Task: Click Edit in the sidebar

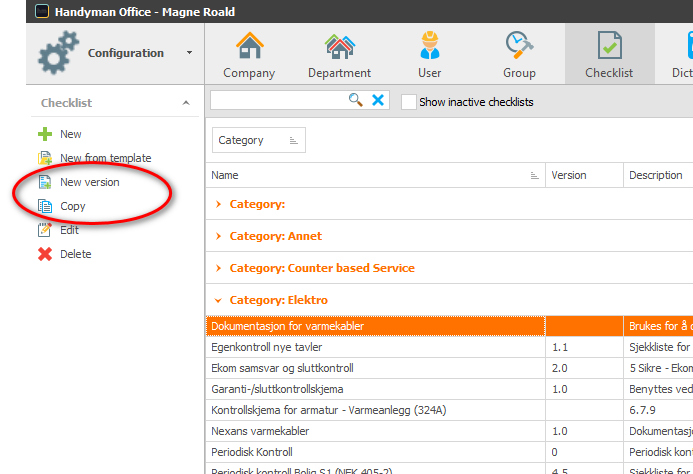Action: [69, 230]
